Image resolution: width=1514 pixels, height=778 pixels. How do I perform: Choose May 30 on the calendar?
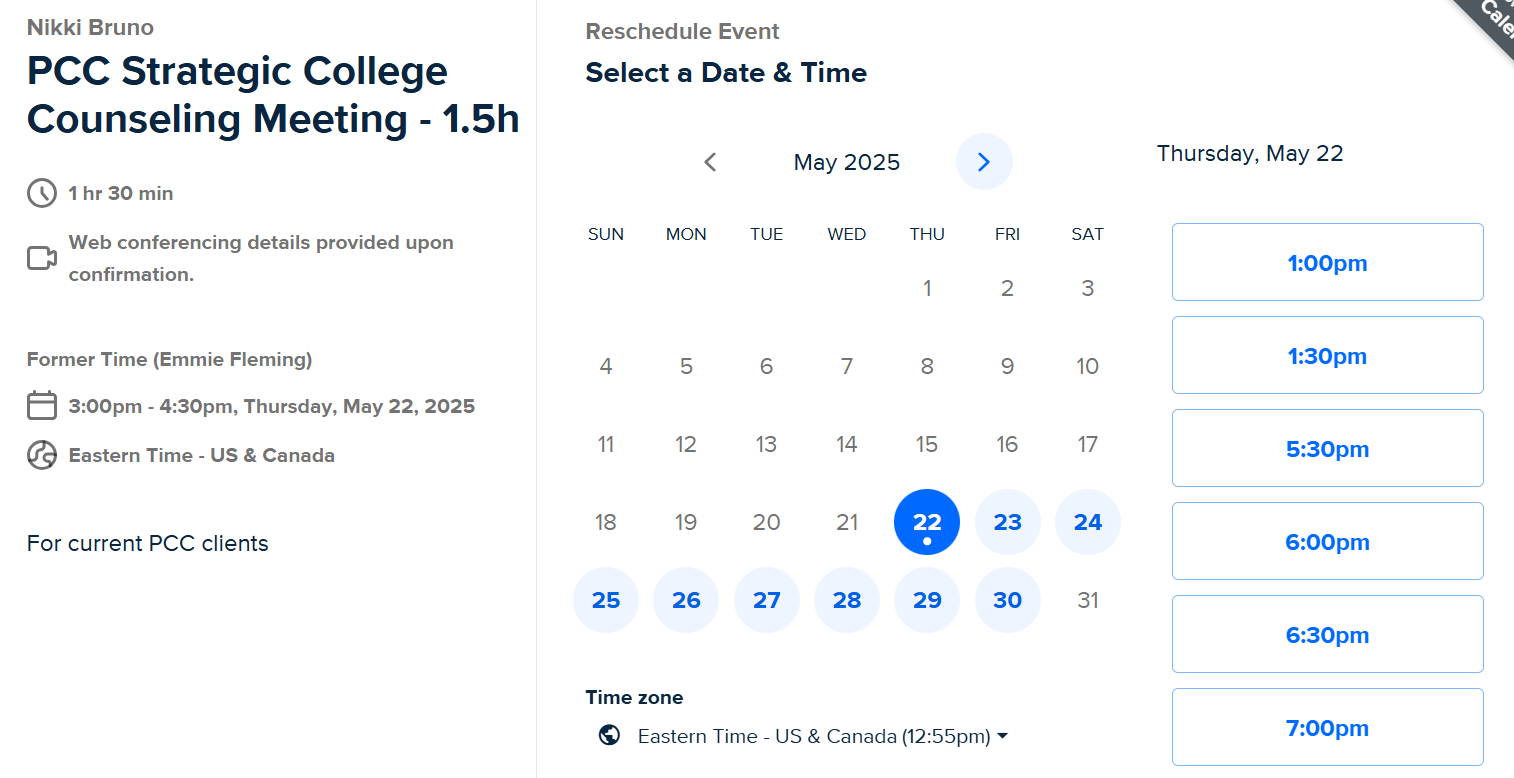[1007, 600]
